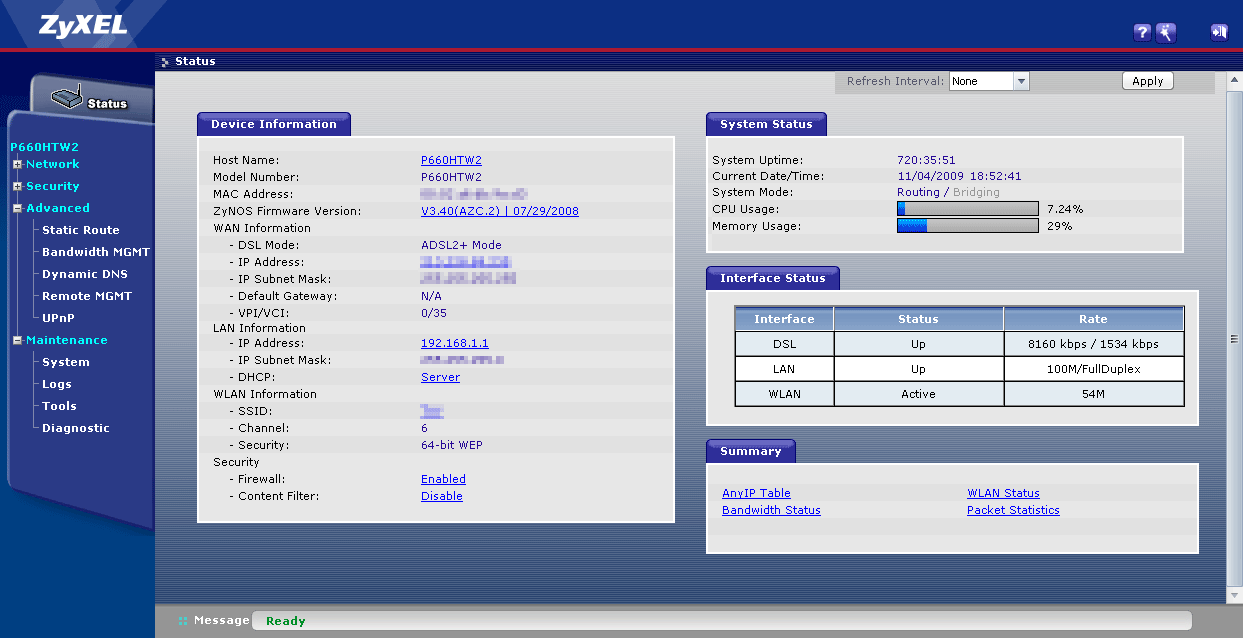
Task: Switch System Mode to Routing
Action: click(x=919, y=192)
